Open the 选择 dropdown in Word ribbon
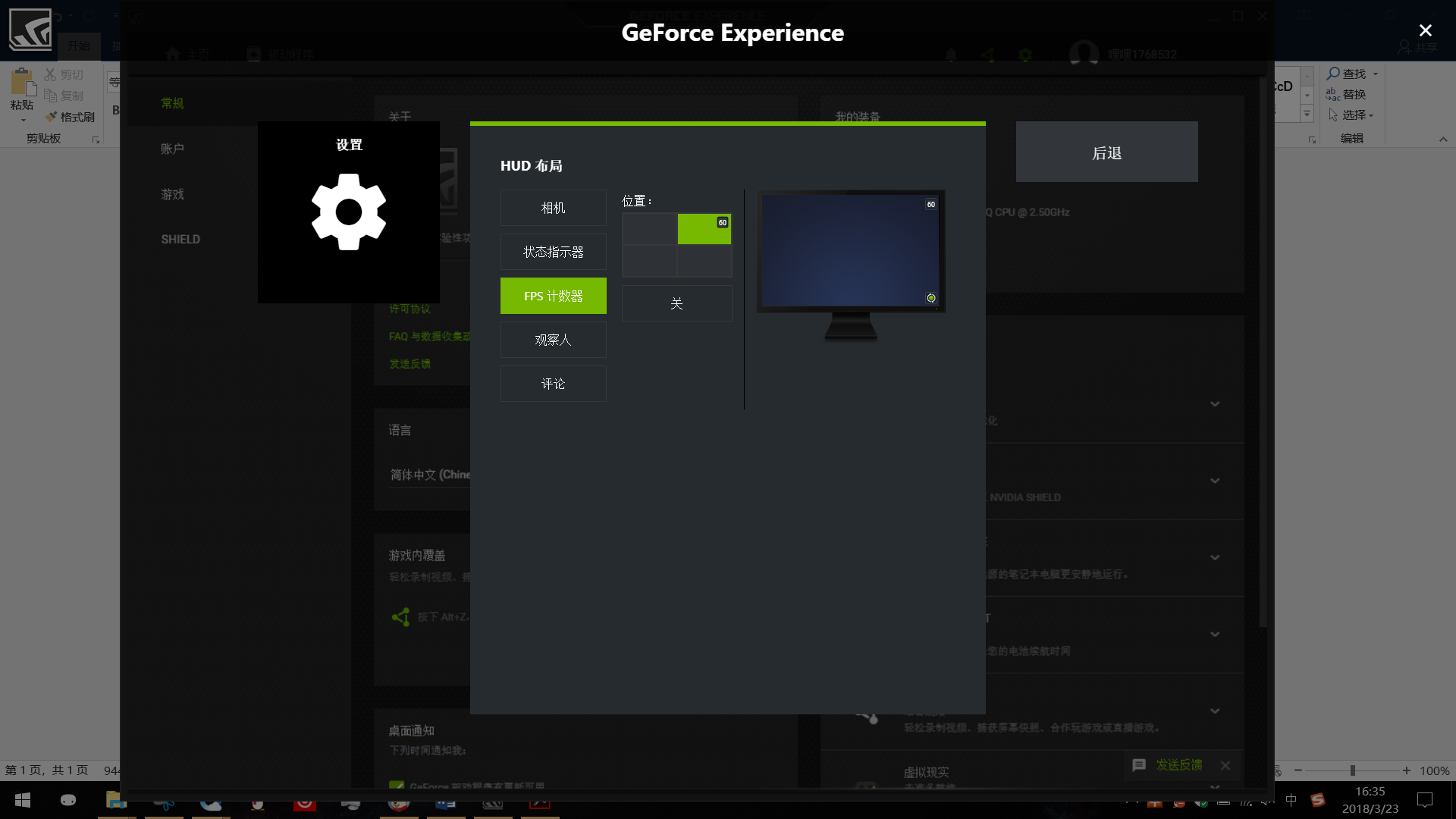Viewport: 1456px width, 819px height. coord(1352,115)
